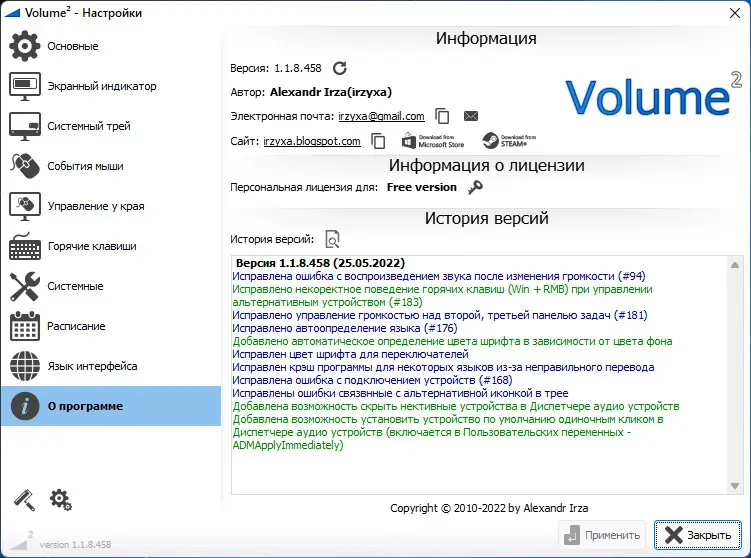751x558 pixels.
Task: Open full version history document icon
Action: tap(332, 239)
